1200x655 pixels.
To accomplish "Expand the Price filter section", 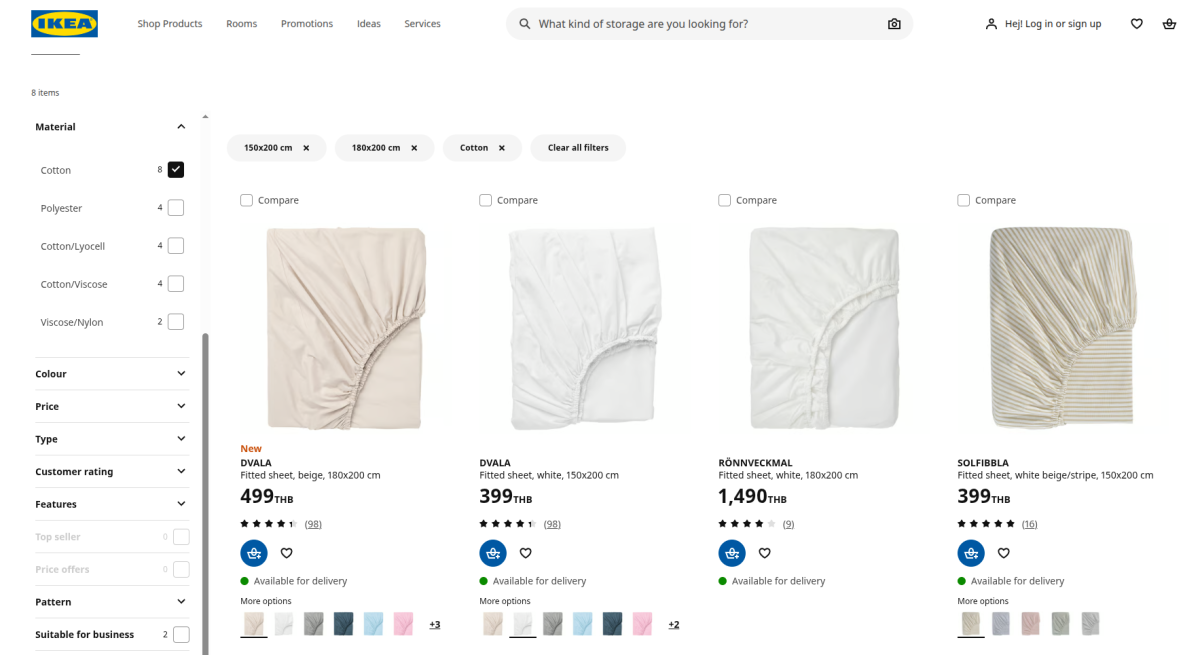I will (111, 406).
